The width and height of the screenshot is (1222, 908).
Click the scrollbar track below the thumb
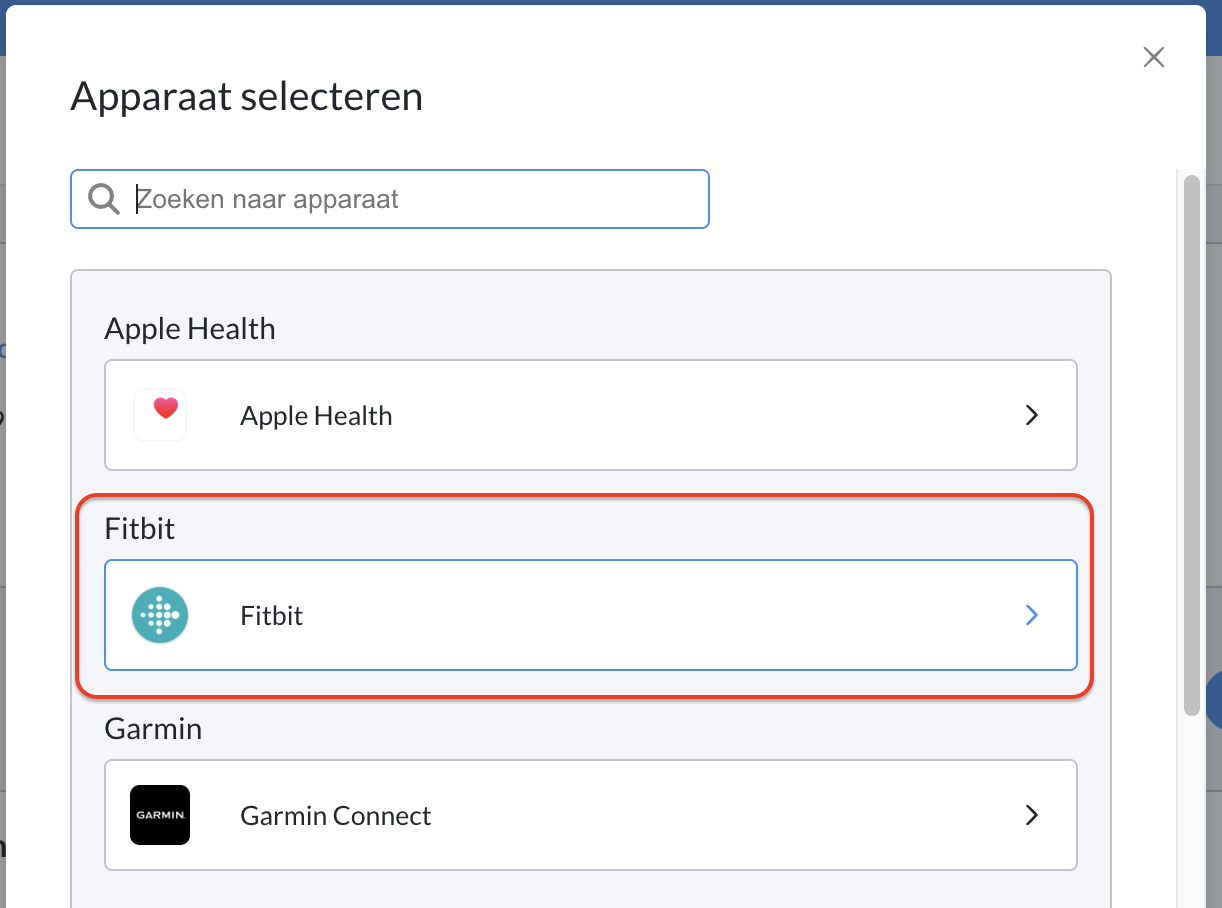(1191, 810)
